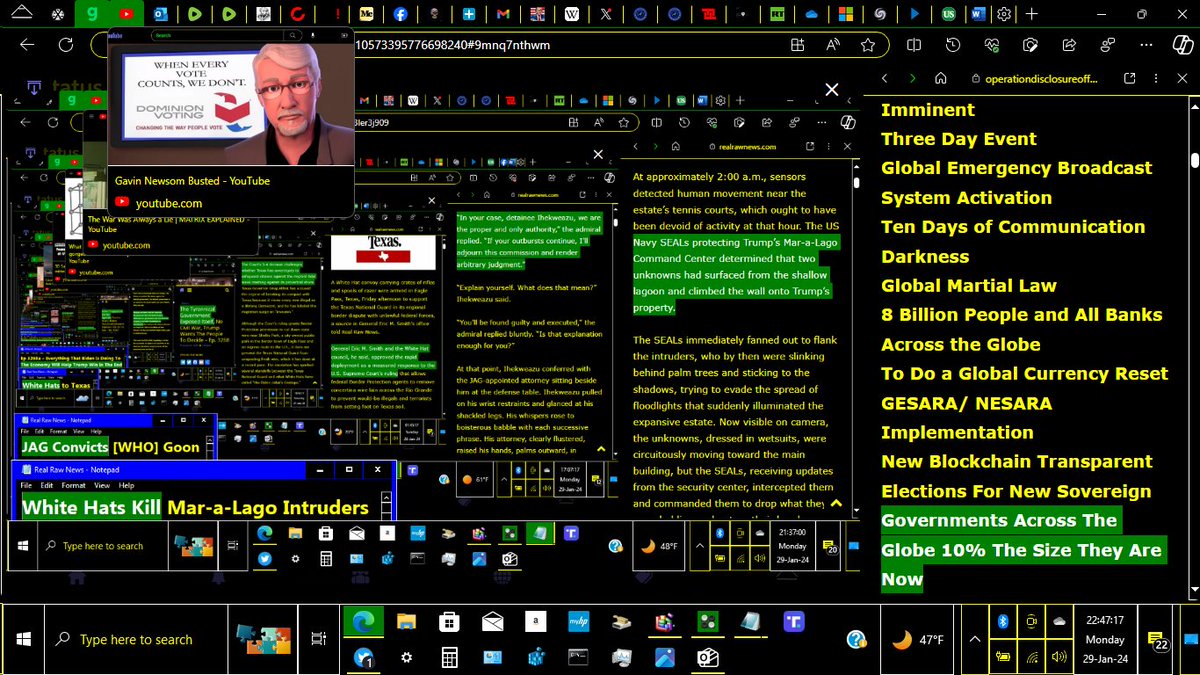
Task: Add page to favorites with star icon
Action: pos(867,45)
